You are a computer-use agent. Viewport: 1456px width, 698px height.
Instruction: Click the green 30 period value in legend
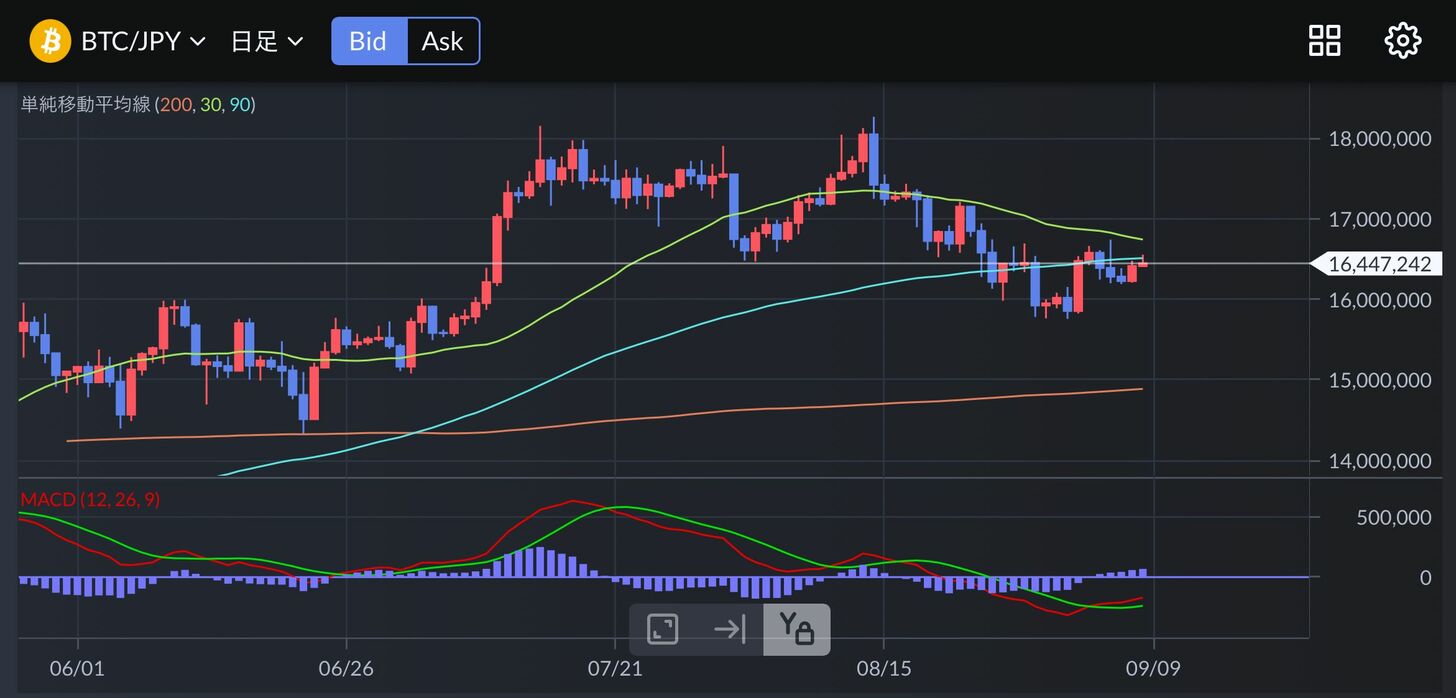click(x=209, y=104)
